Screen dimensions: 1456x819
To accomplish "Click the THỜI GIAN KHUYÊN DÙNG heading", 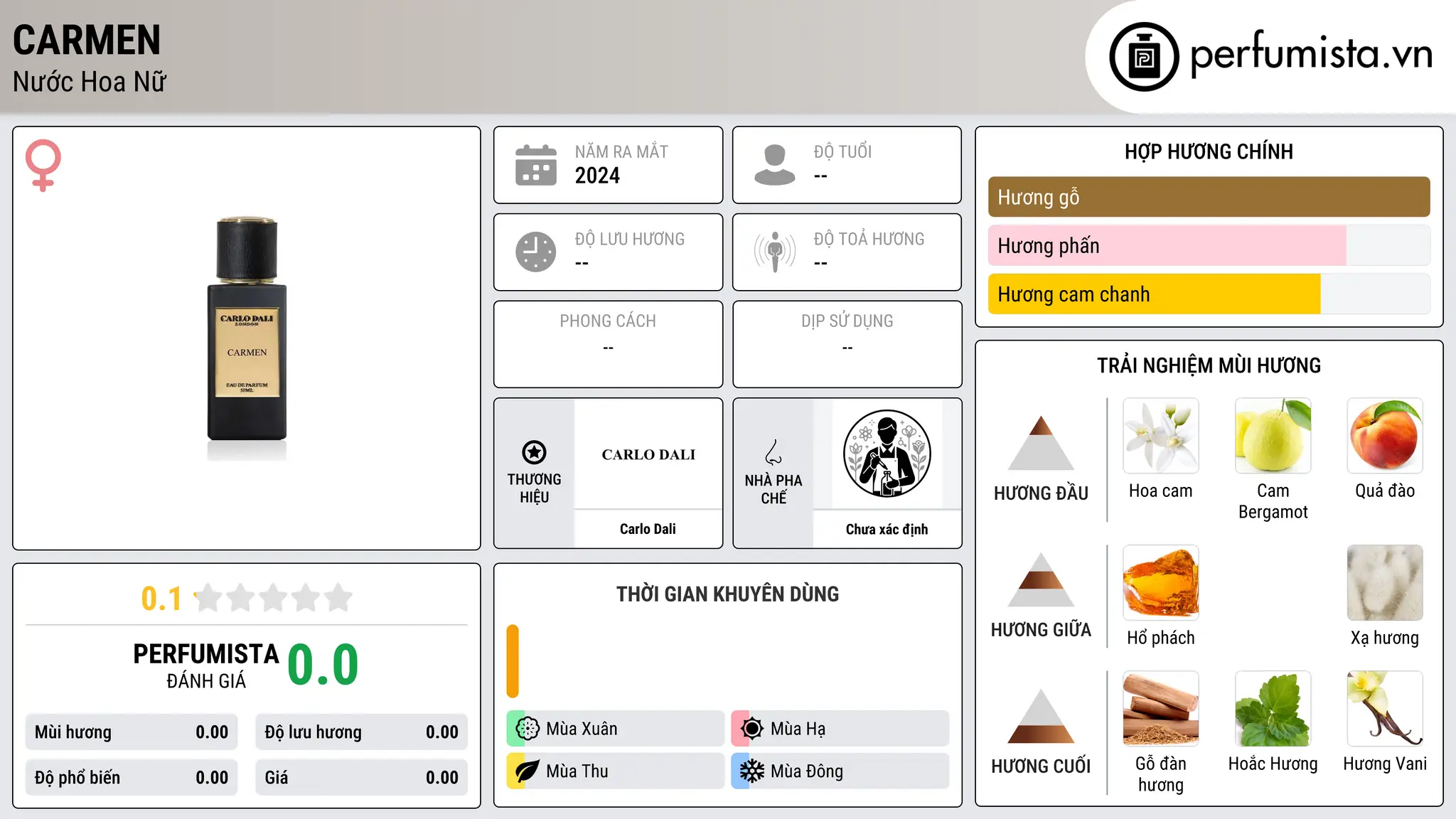I will click(727, 594).
